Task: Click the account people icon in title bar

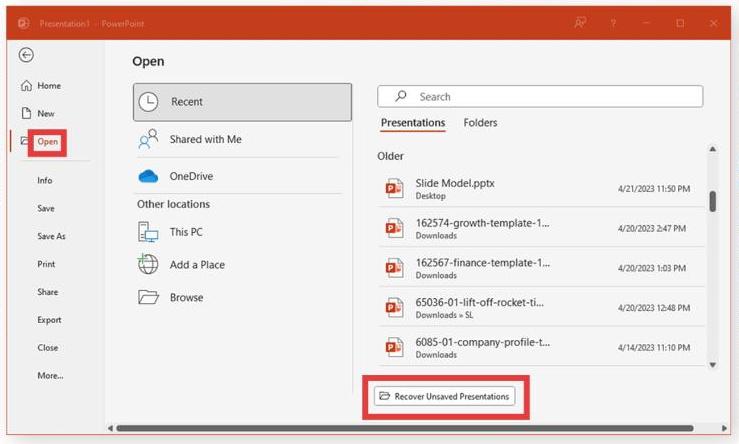Action: [x=580, y=23]
